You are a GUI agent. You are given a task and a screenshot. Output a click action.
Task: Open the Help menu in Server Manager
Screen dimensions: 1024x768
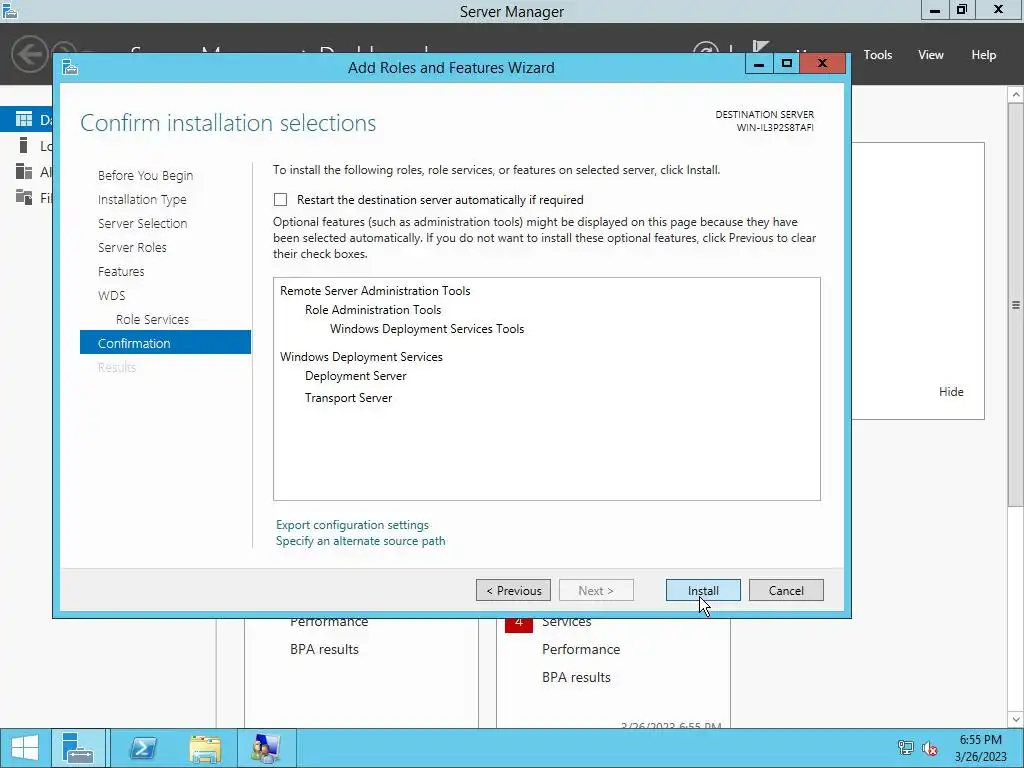click(x=983, y=55)
